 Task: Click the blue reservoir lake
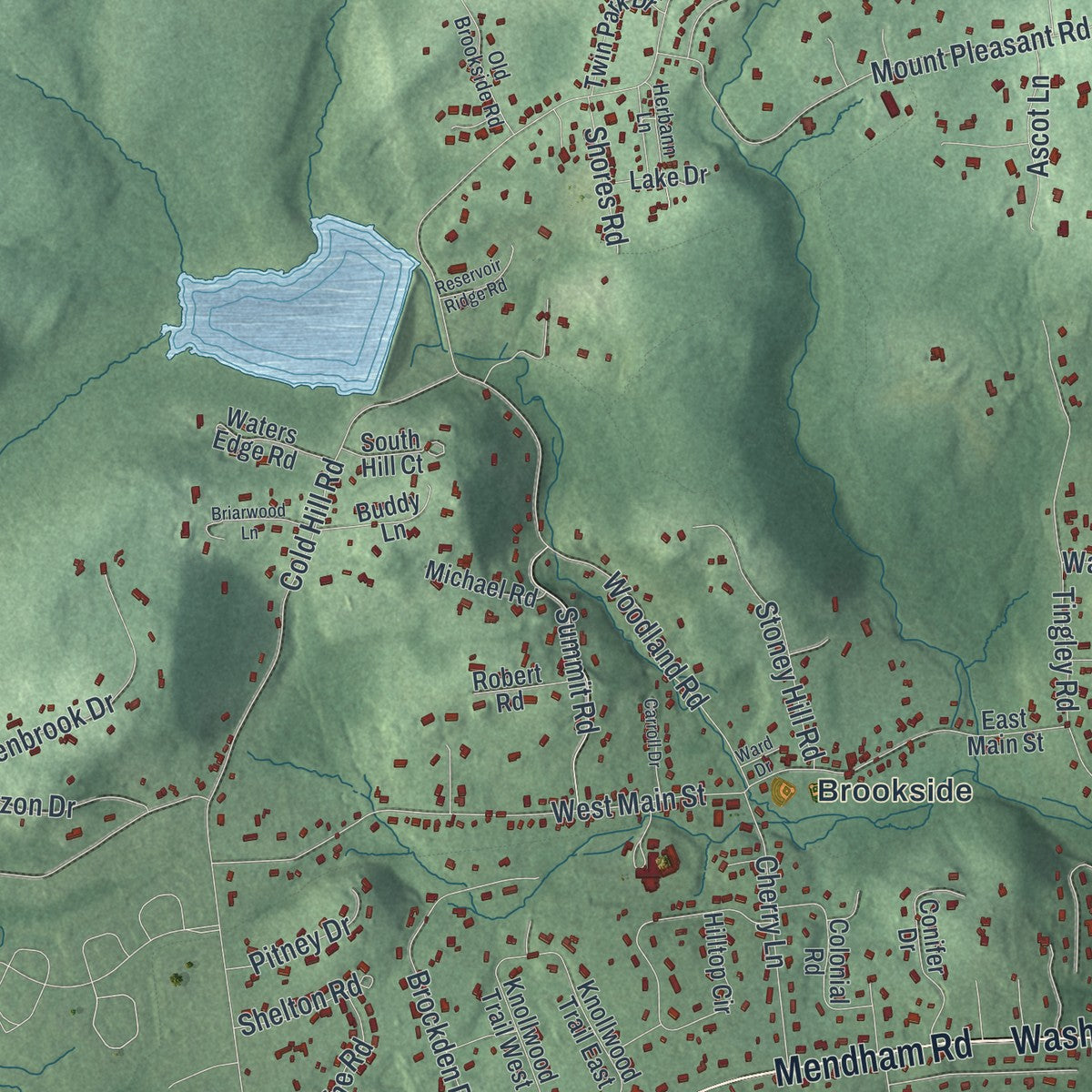[291, 308]
